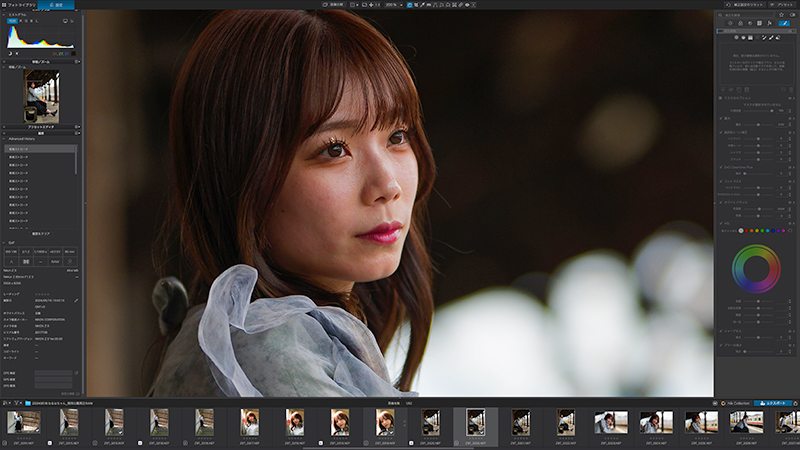
Task: Toggle the HSL correction on/off
Action: [720, 223]
